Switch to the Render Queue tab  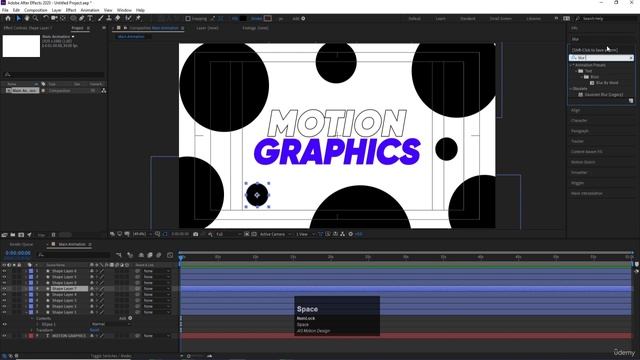click(21, 244)
